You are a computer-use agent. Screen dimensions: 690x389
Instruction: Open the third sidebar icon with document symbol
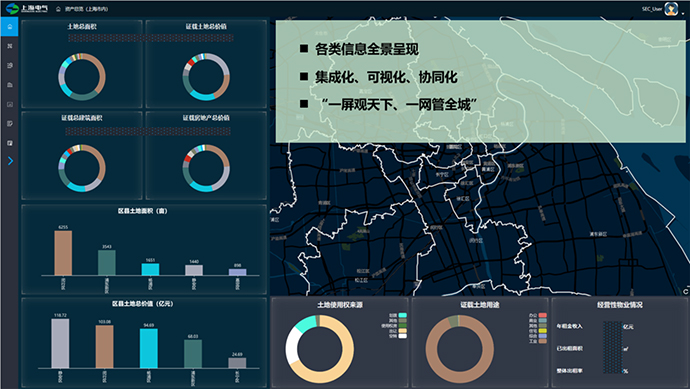pos(10,66)
